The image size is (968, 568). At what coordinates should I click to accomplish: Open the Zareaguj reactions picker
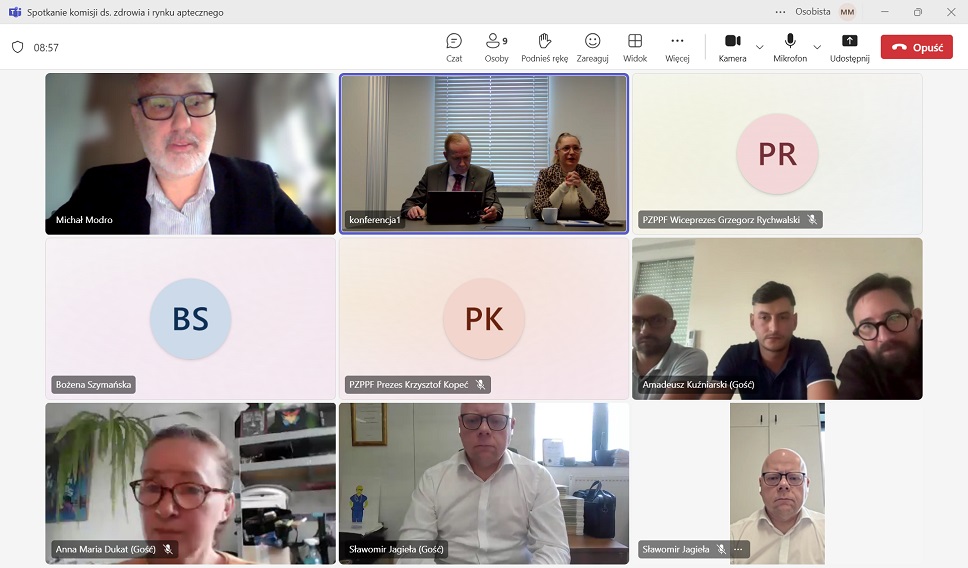point(592,46)
